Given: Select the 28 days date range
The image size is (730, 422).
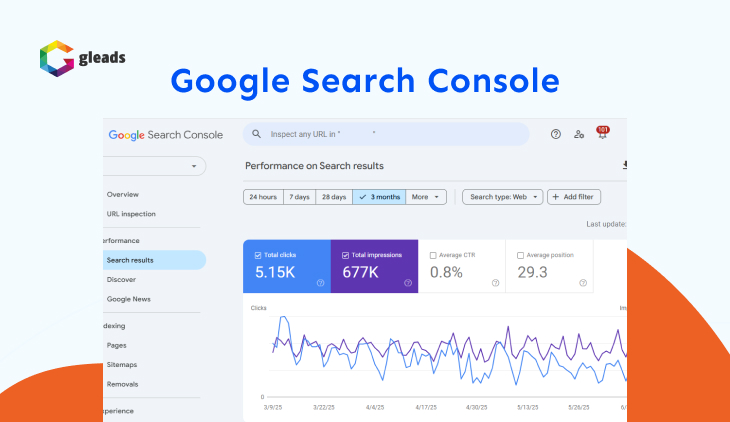Looking at the screenshot, I should point(334,197).
